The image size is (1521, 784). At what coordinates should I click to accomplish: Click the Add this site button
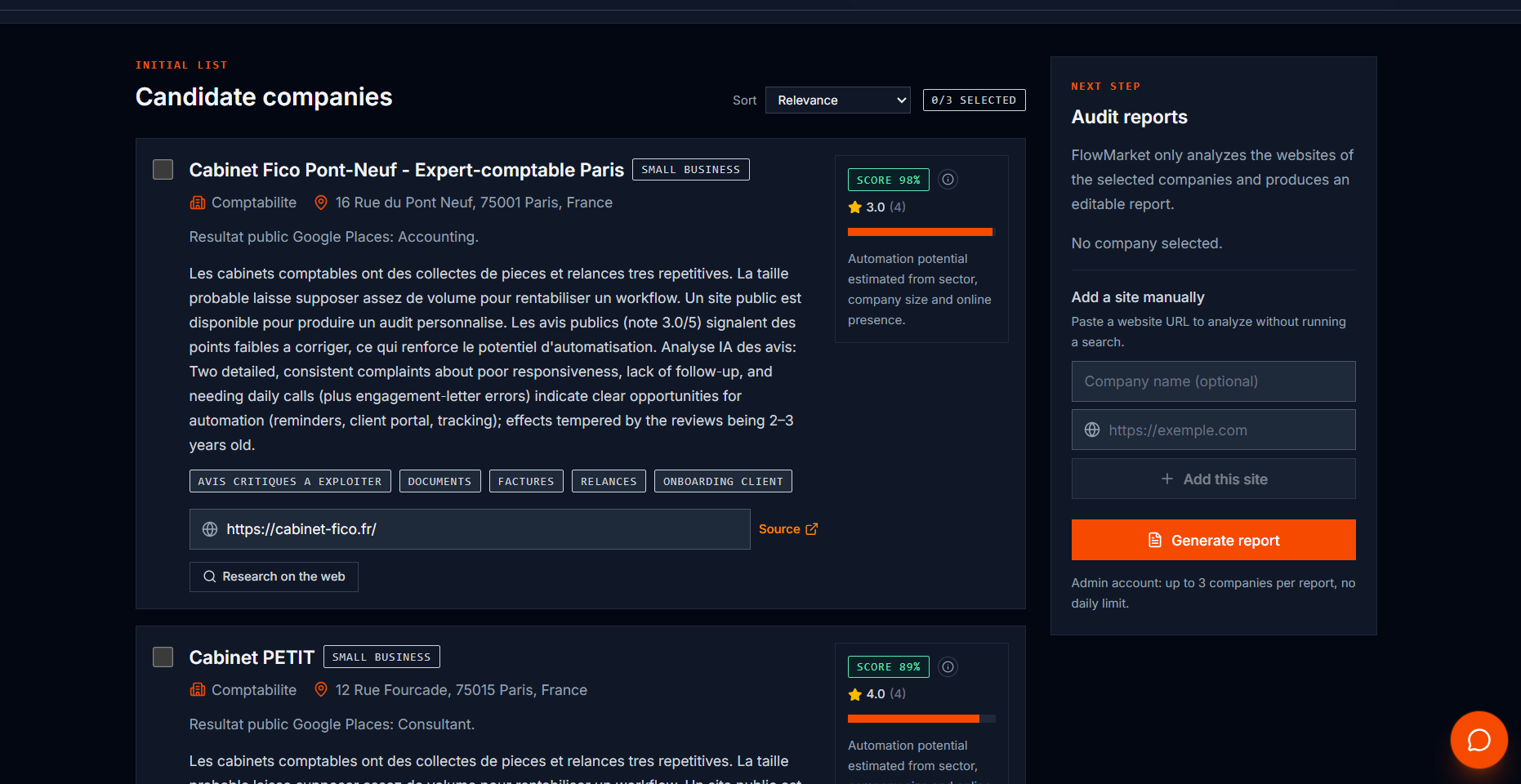click(1213, 479)
